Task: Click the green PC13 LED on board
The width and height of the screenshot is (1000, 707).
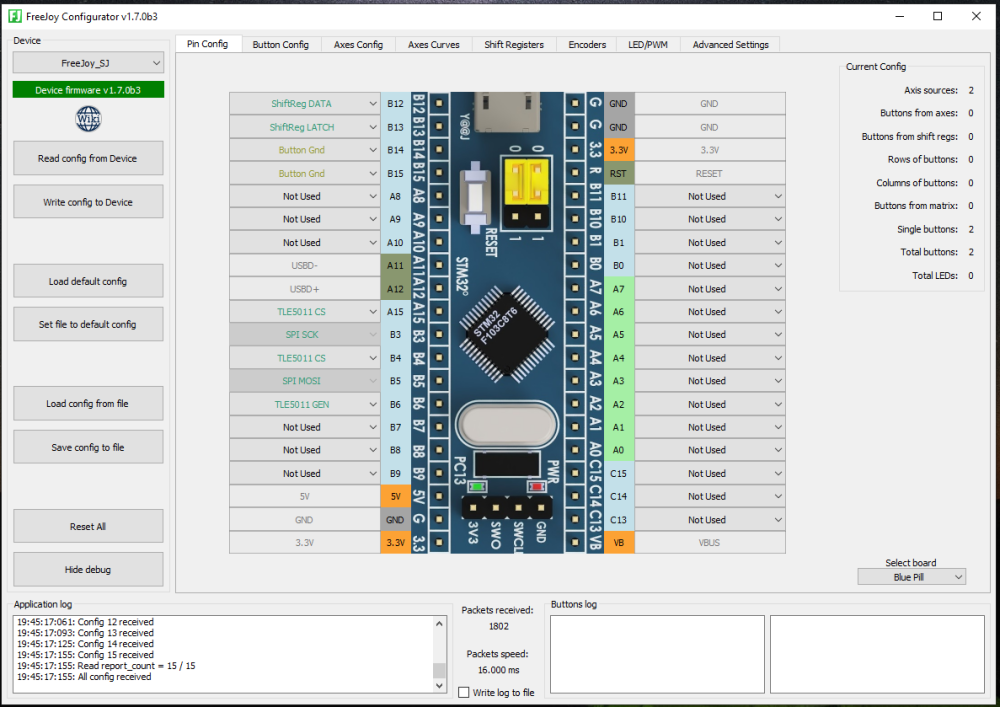Action: tap(478, 487)
